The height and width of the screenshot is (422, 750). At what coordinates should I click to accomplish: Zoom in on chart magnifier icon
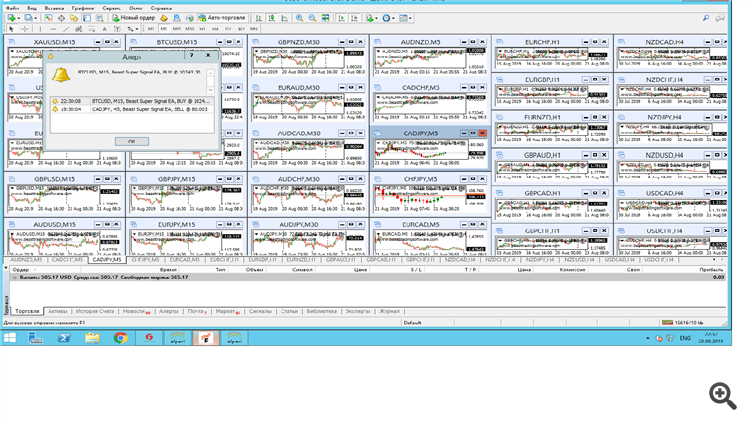point(299,18)
